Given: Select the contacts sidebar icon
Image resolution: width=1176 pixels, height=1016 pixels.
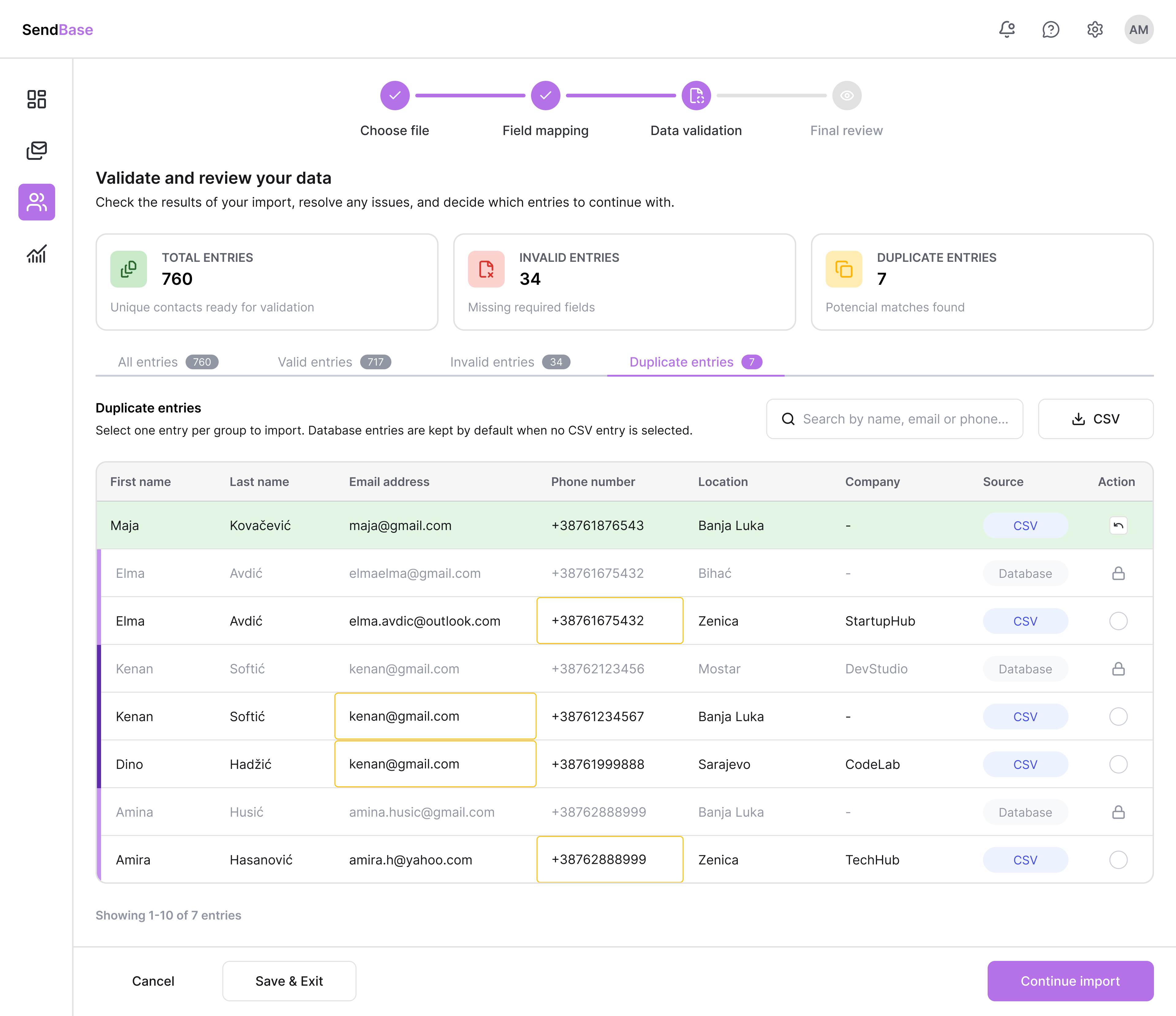Looking at the screenshot, I should [x=36, y=202].
